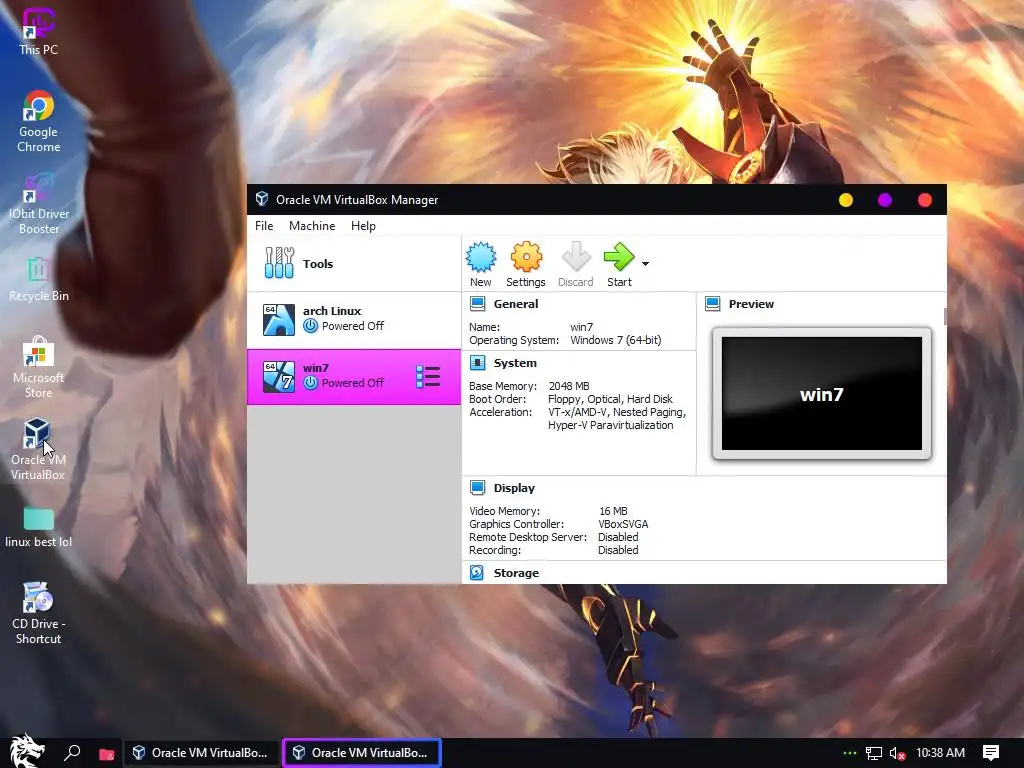Image resolution: width=1024 pixels, height=768 pixels.
Task: Click the win7 Powered Off status icon
Action: [x=311, y=383]
